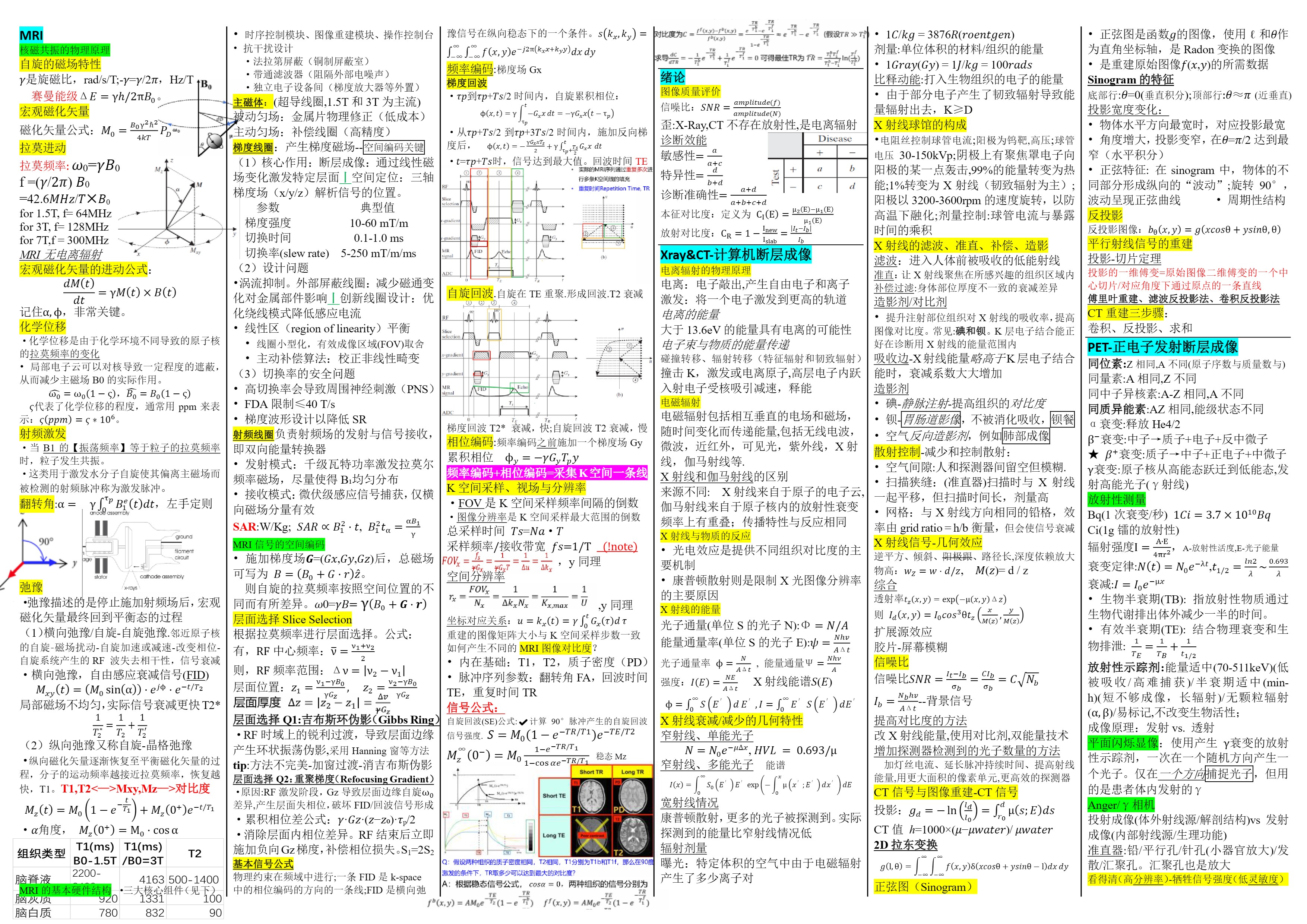Click the cyan MRI title heading
Image resolution: width=1307 pixels, height=924 pixels.
(x=31, y=35)
